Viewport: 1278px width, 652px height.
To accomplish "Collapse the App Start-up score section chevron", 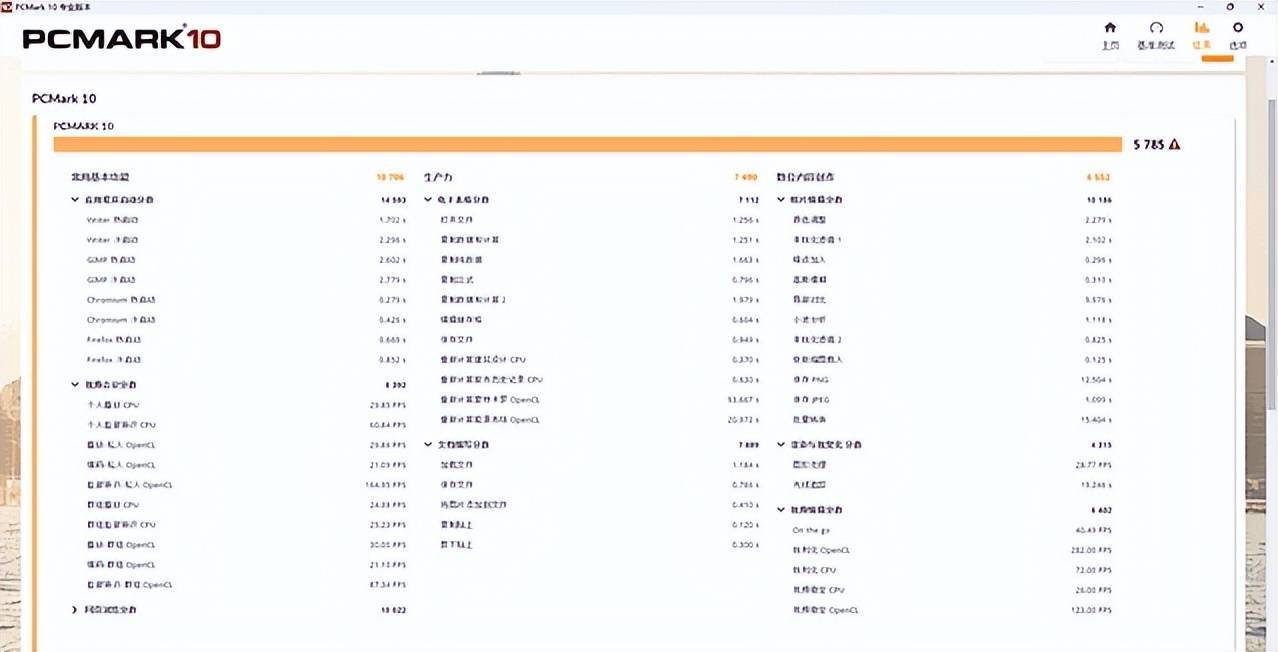I will (75, 200).
